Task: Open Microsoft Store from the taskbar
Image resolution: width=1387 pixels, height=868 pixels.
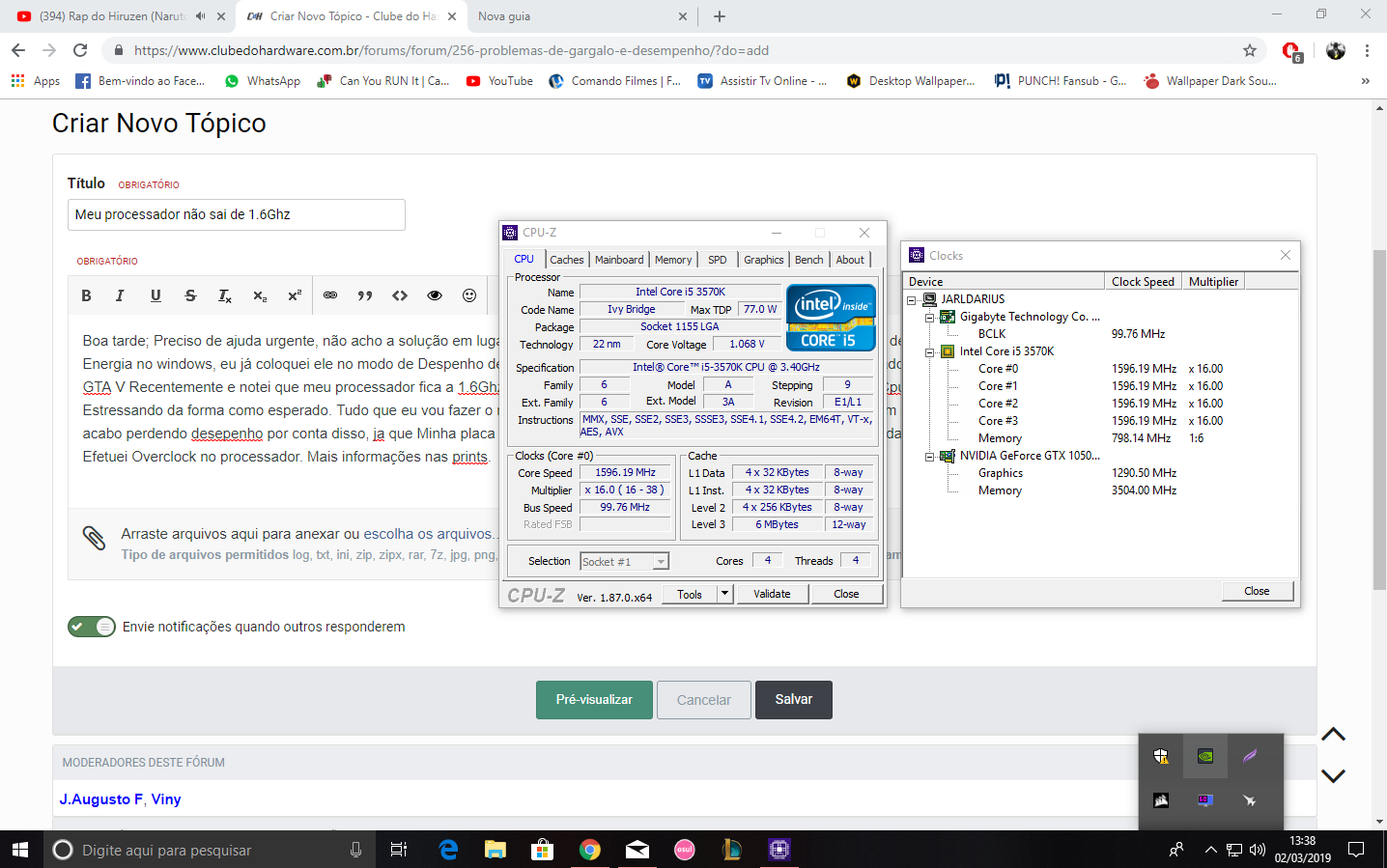Action: pos(543,850)
